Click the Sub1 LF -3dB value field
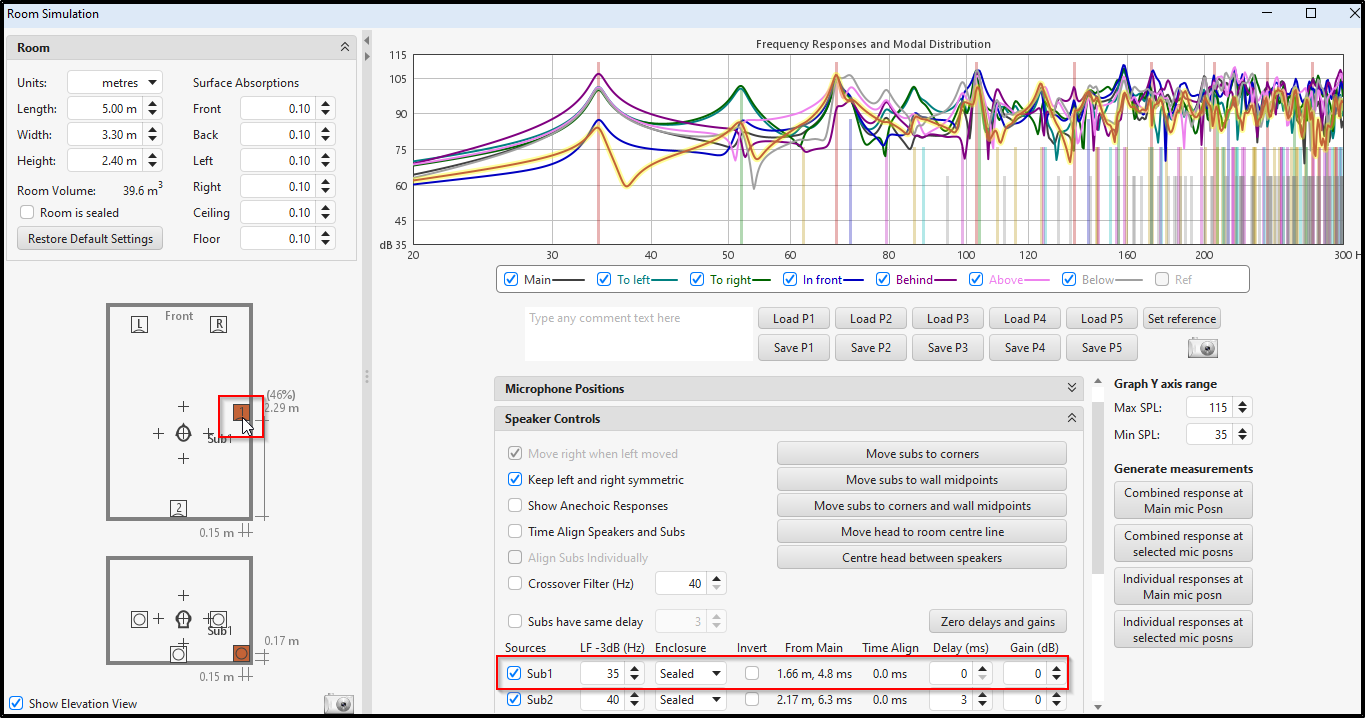1365x718 pixels. pos(601,674)
